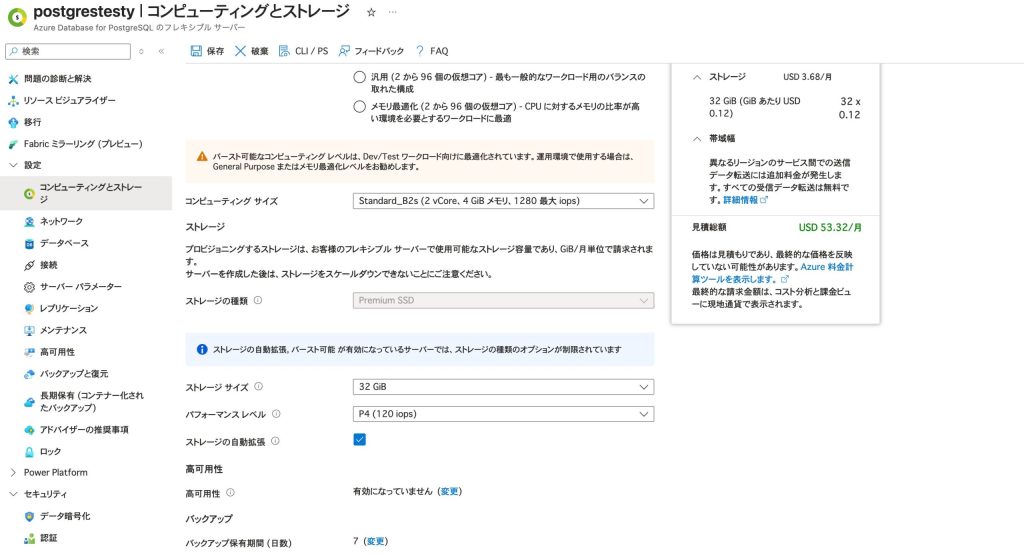Expand the パフォーマンス レベル dropdown
The height and width of the screenshot is (554, 1024).
504,414
